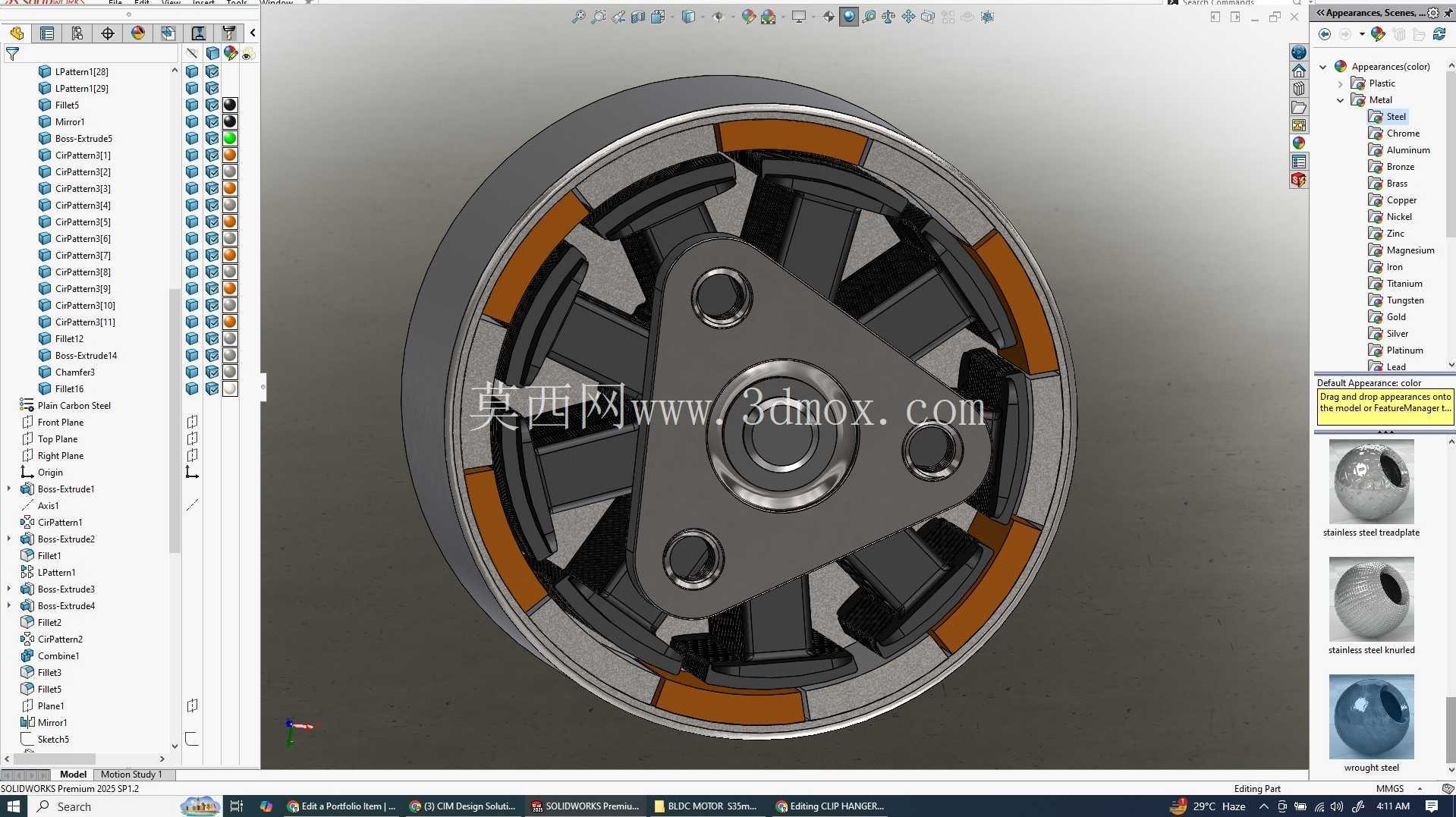Viewport: 1456px width, 817px height.
Task: Click the filter funnel icon in the tree
Action: point(12,54)
